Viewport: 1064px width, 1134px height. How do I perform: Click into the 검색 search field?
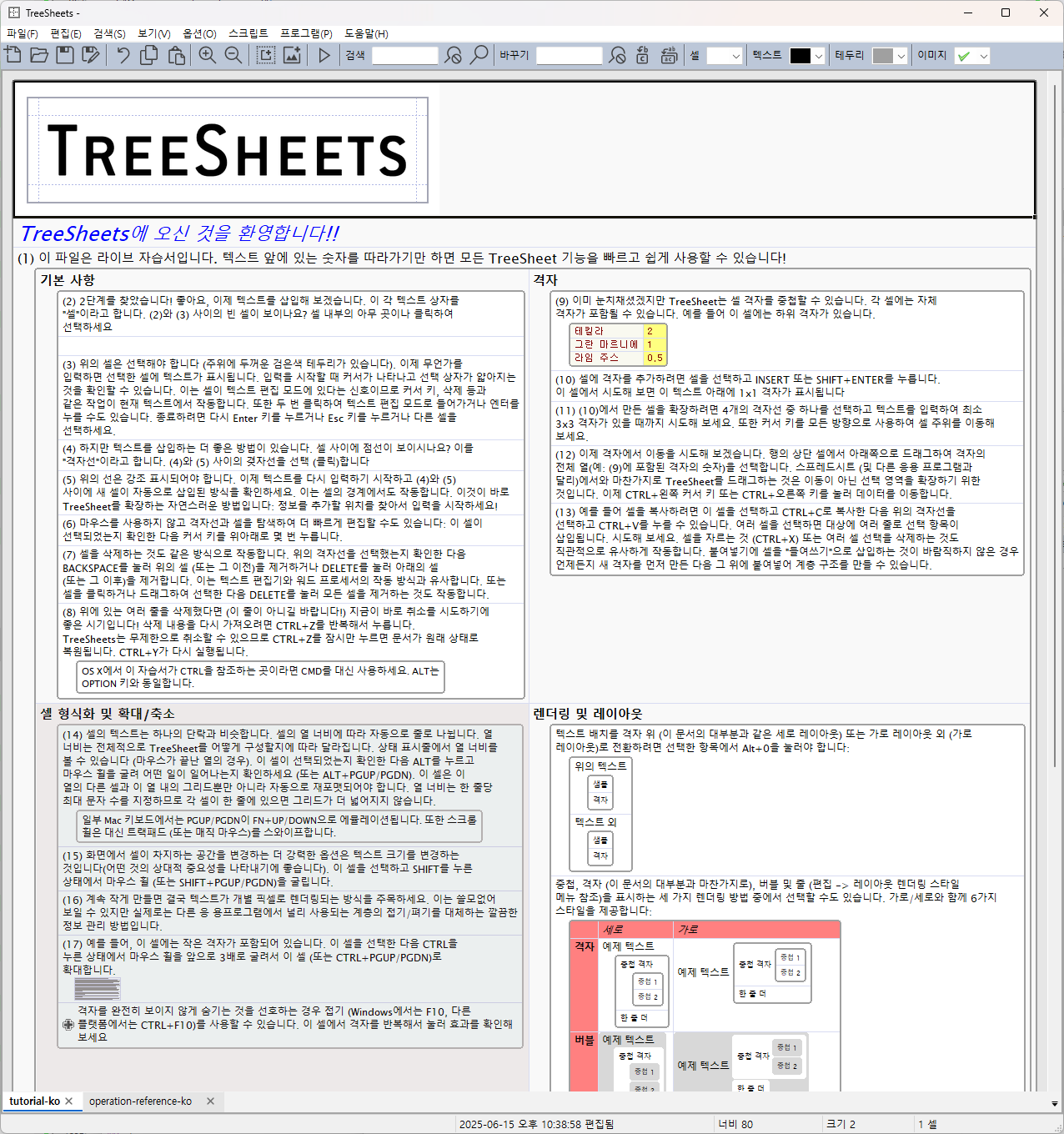(x=404, y=55)
